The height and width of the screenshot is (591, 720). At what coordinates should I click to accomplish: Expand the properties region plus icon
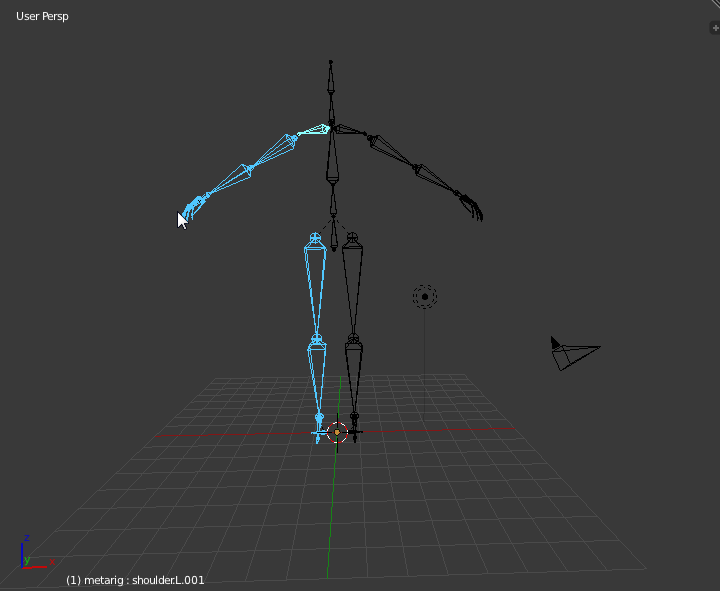[x=715, y=28]
